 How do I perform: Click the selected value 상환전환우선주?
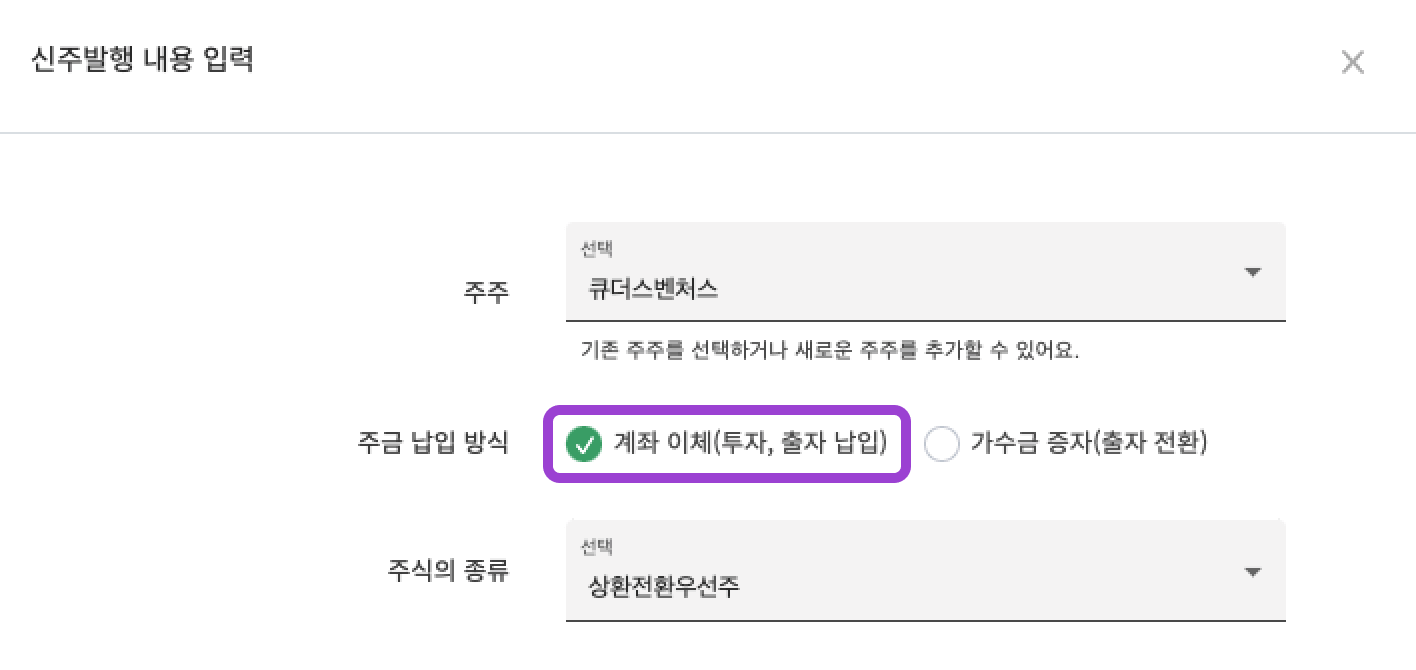pos(665,586)
